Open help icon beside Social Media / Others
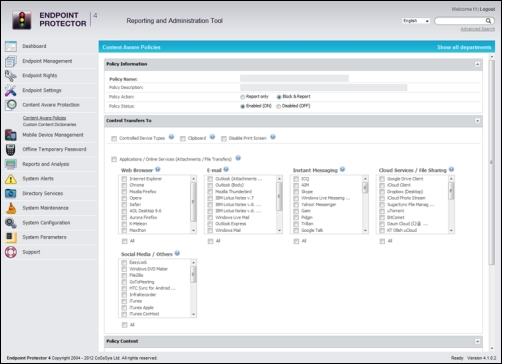509x364 pixels. (177, 253)
